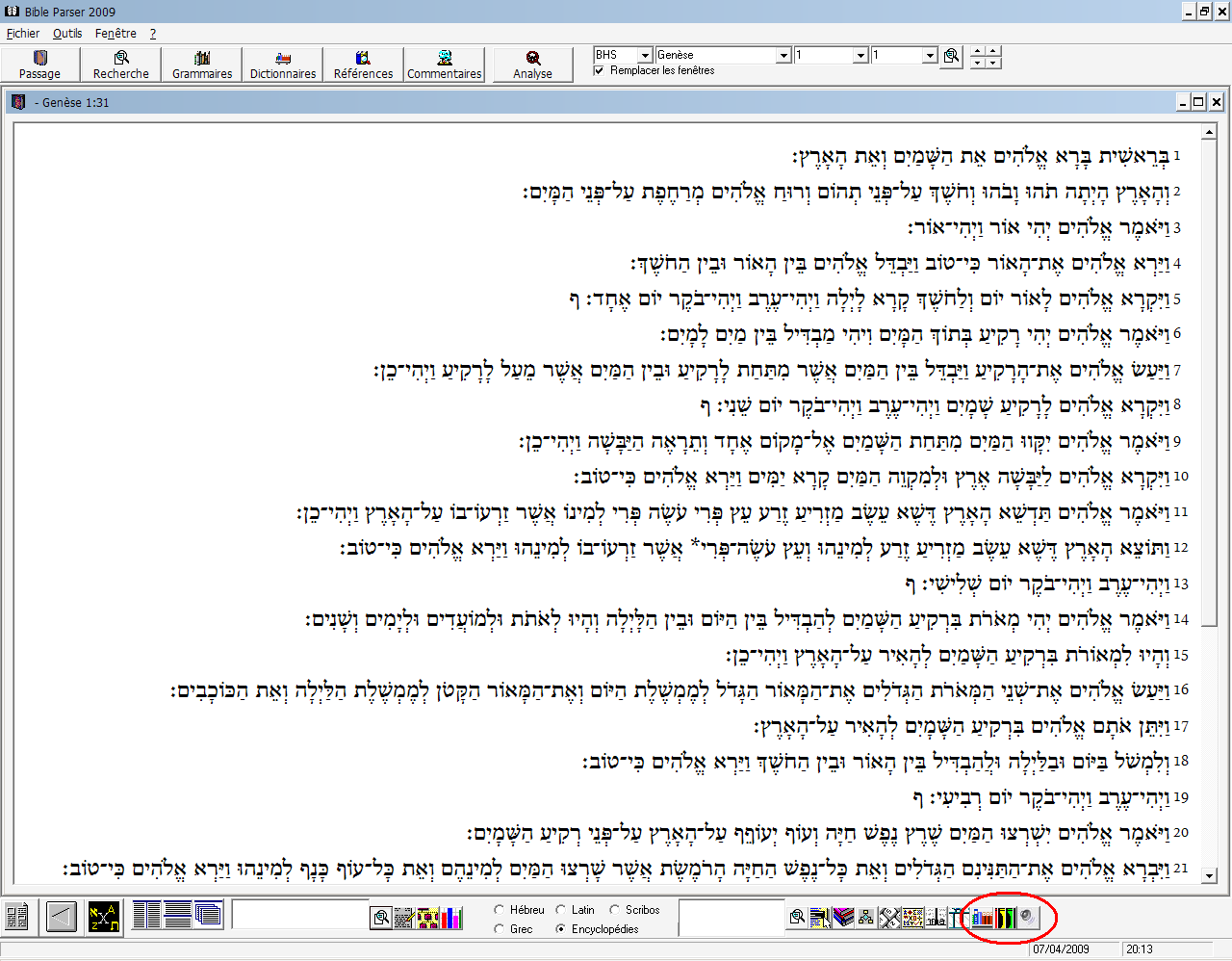Click verse number 16 in the Hebrew text
Viewport: 1232px width, 961px height.
[1181, 689]
